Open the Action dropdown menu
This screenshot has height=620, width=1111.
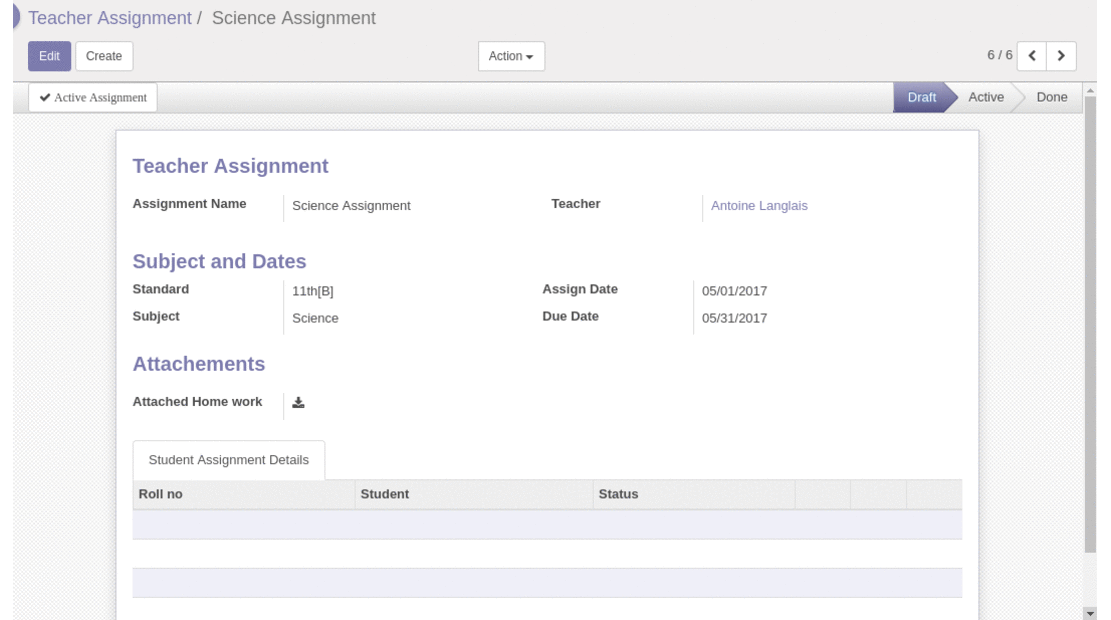click(511, 56)
